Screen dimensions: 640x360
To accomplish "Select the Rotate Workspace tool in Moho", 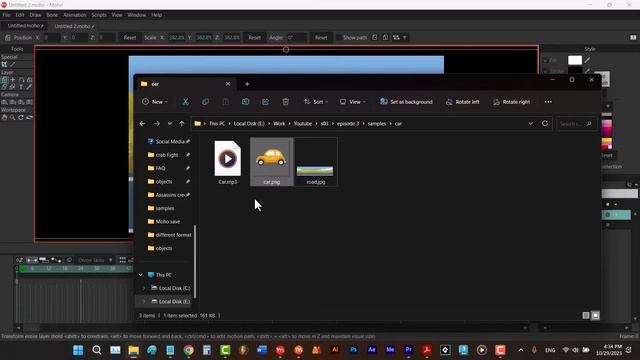I will 21,118.
